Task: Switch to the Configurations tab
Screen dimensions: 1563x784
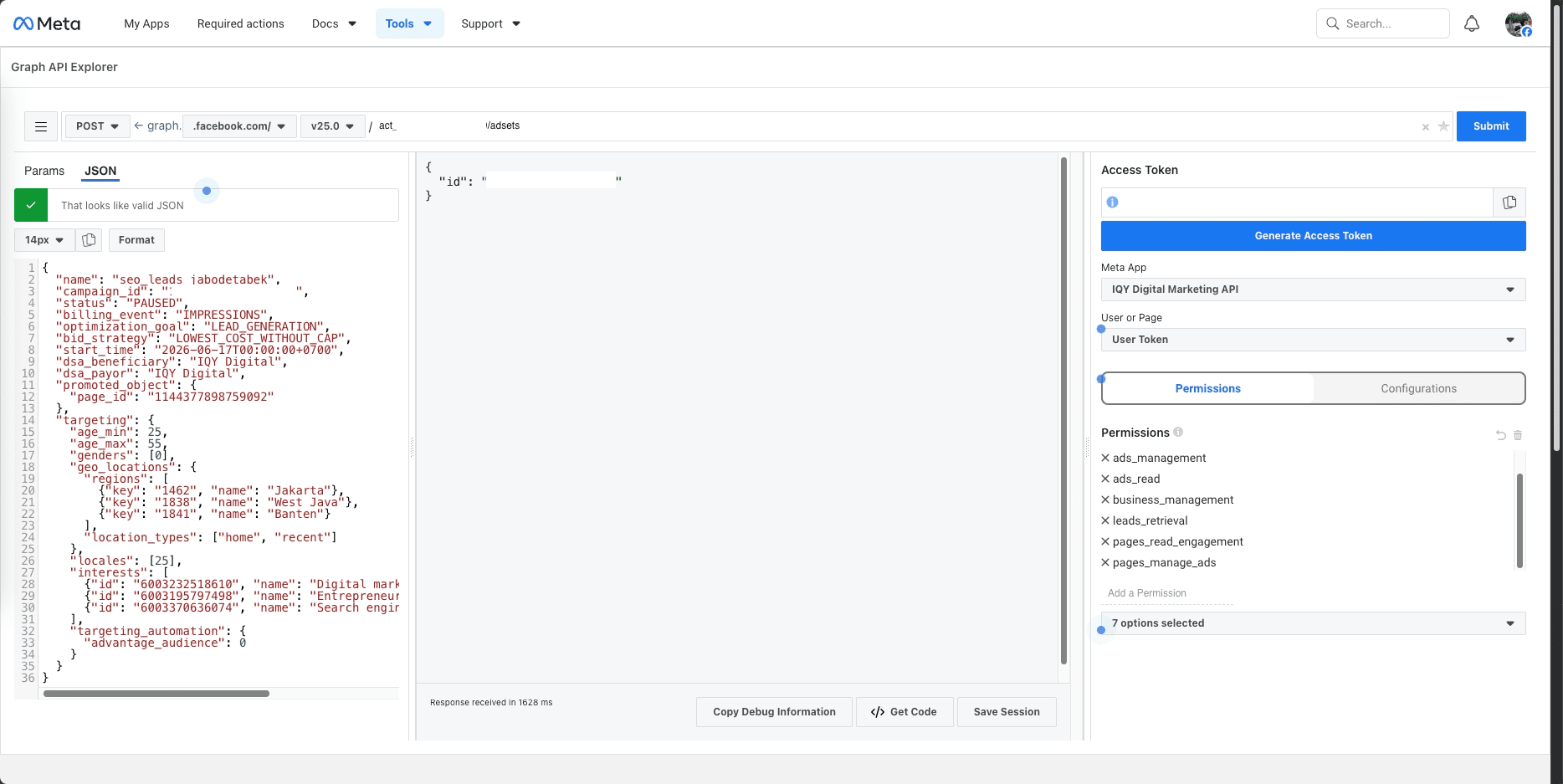Action: [1418, 388]
